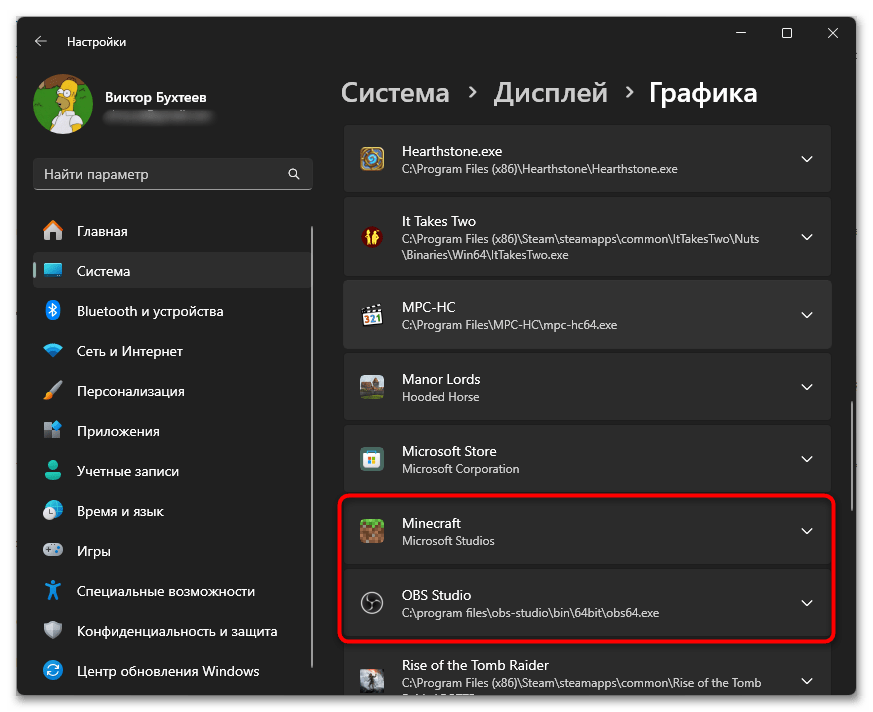Click the paintbrush icon for Персонализация

coord(53,391)
